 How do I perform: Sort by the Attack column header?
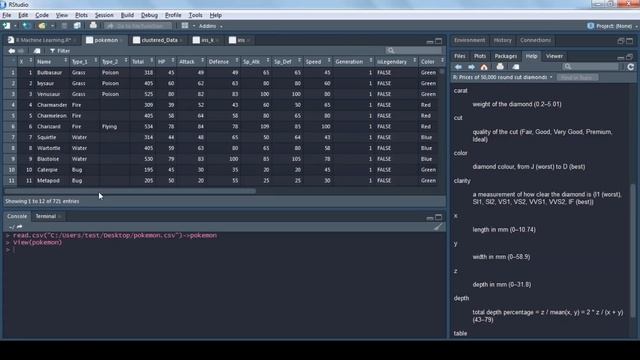pos(191,62)
